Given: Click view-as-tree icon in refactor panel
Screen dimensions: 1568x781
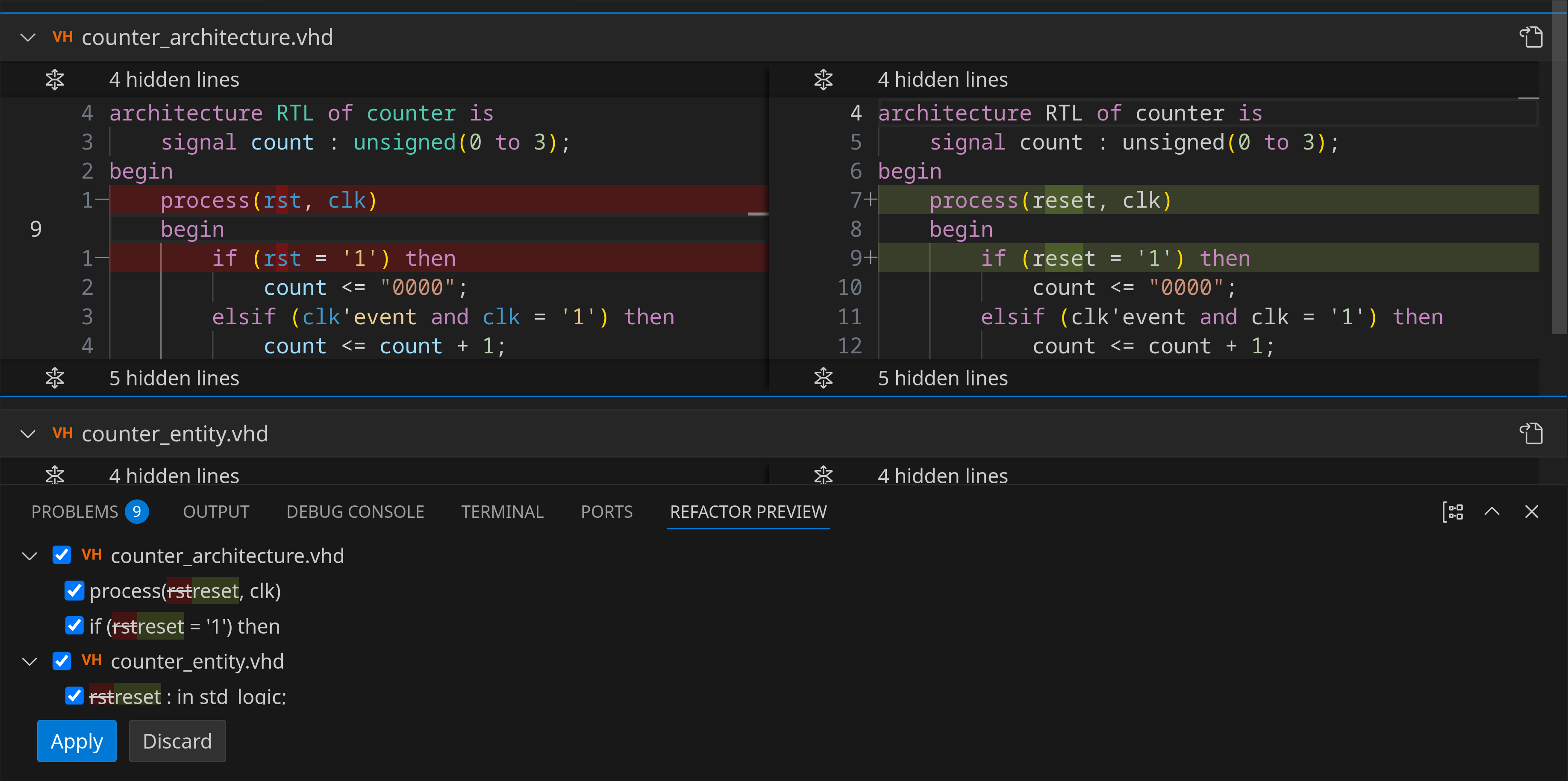Looking at the screenshot, I should [1453, 512].
